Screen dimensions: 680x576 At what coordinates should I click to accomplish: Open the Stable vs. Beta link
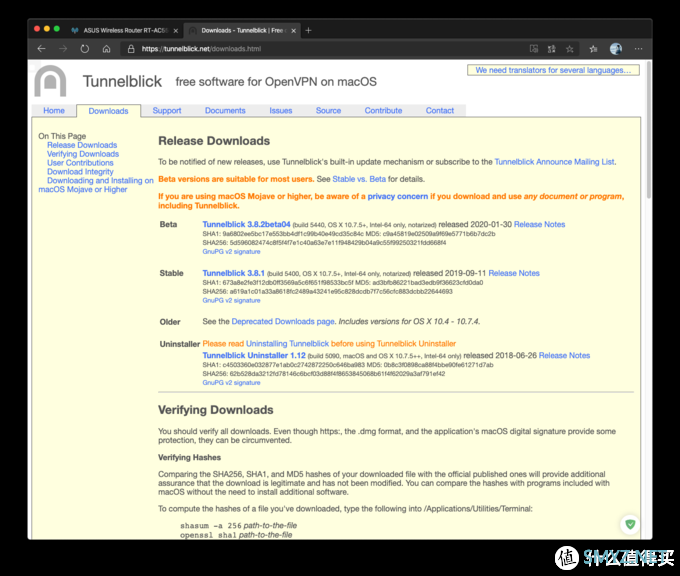click(x=359, y=179)
